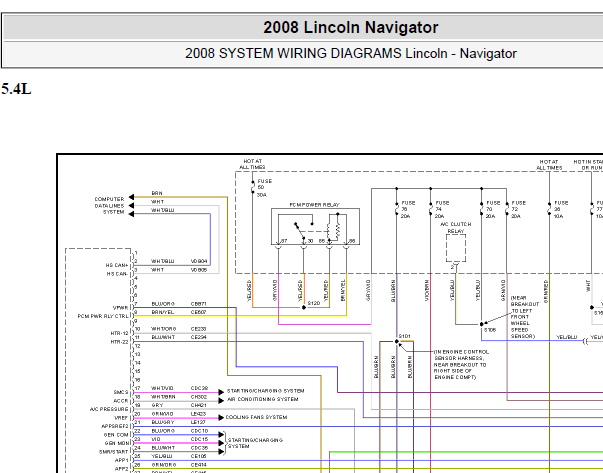Select the "S120" splice label
Screen dimensions: 603x473
314,303
